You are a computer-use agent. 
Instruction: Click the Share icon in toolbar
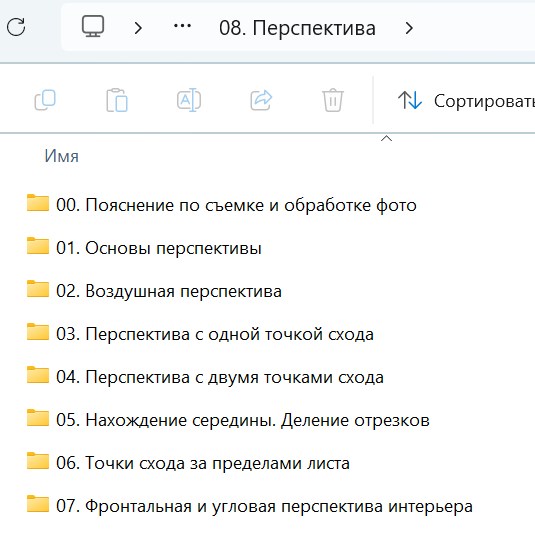point(261,100)
